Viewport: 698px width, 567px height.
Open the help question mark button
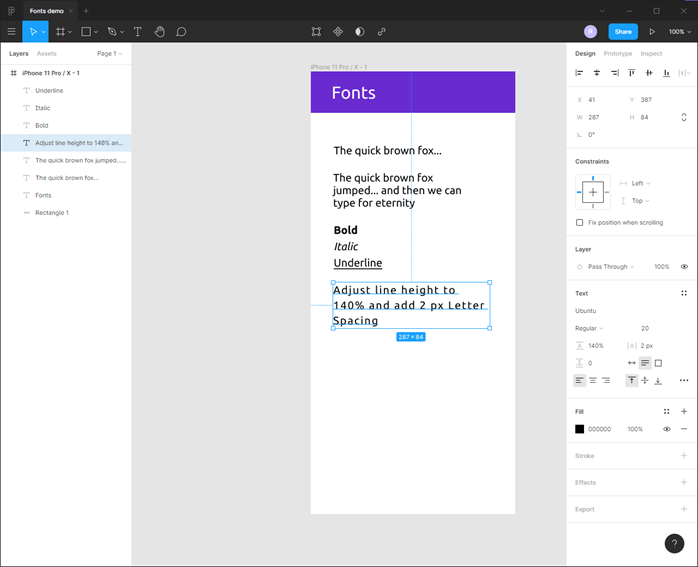(674, 543)
